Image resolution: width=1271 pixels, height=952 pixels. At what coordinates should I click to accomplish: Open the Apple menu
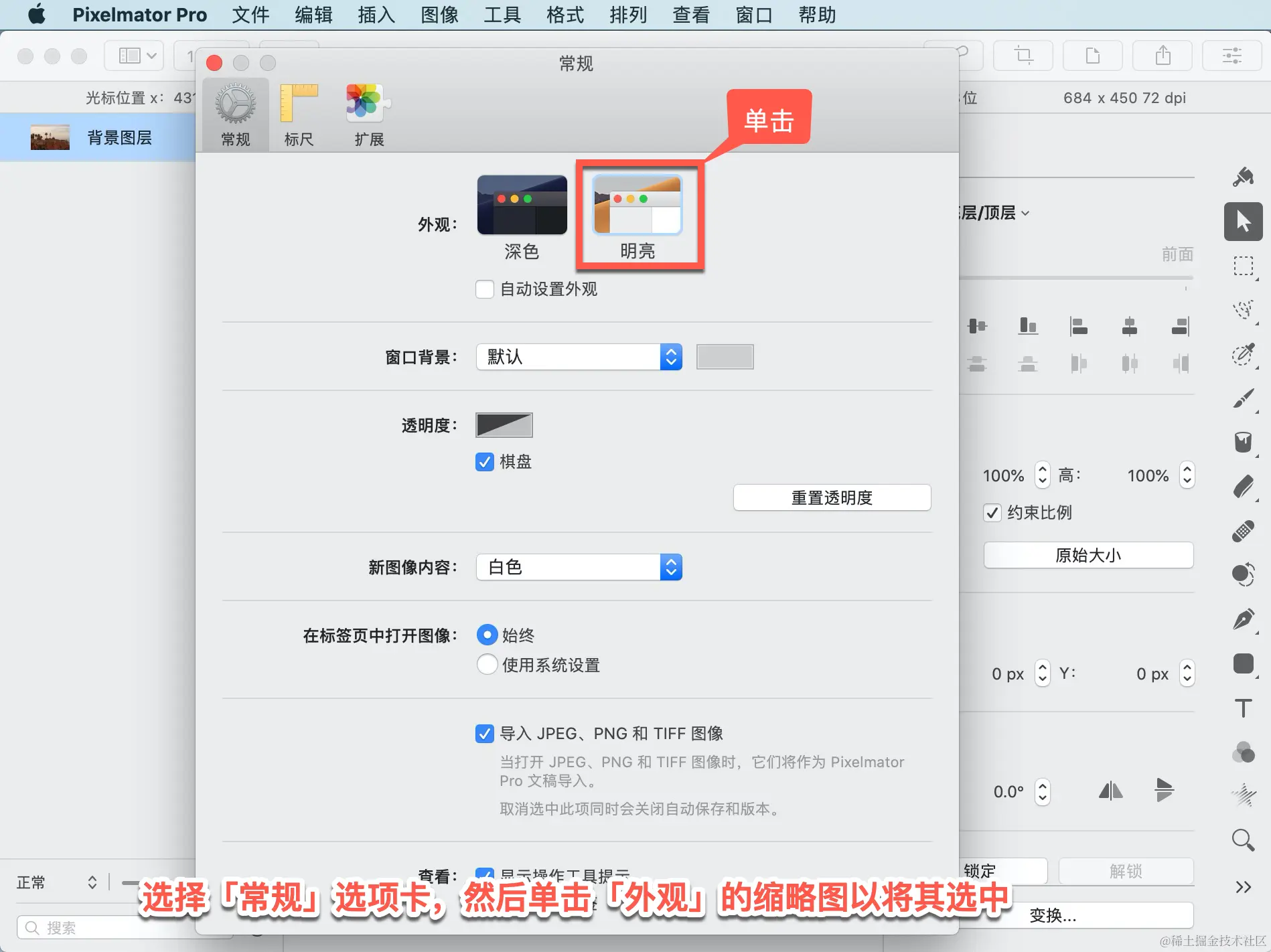point(38,15)
